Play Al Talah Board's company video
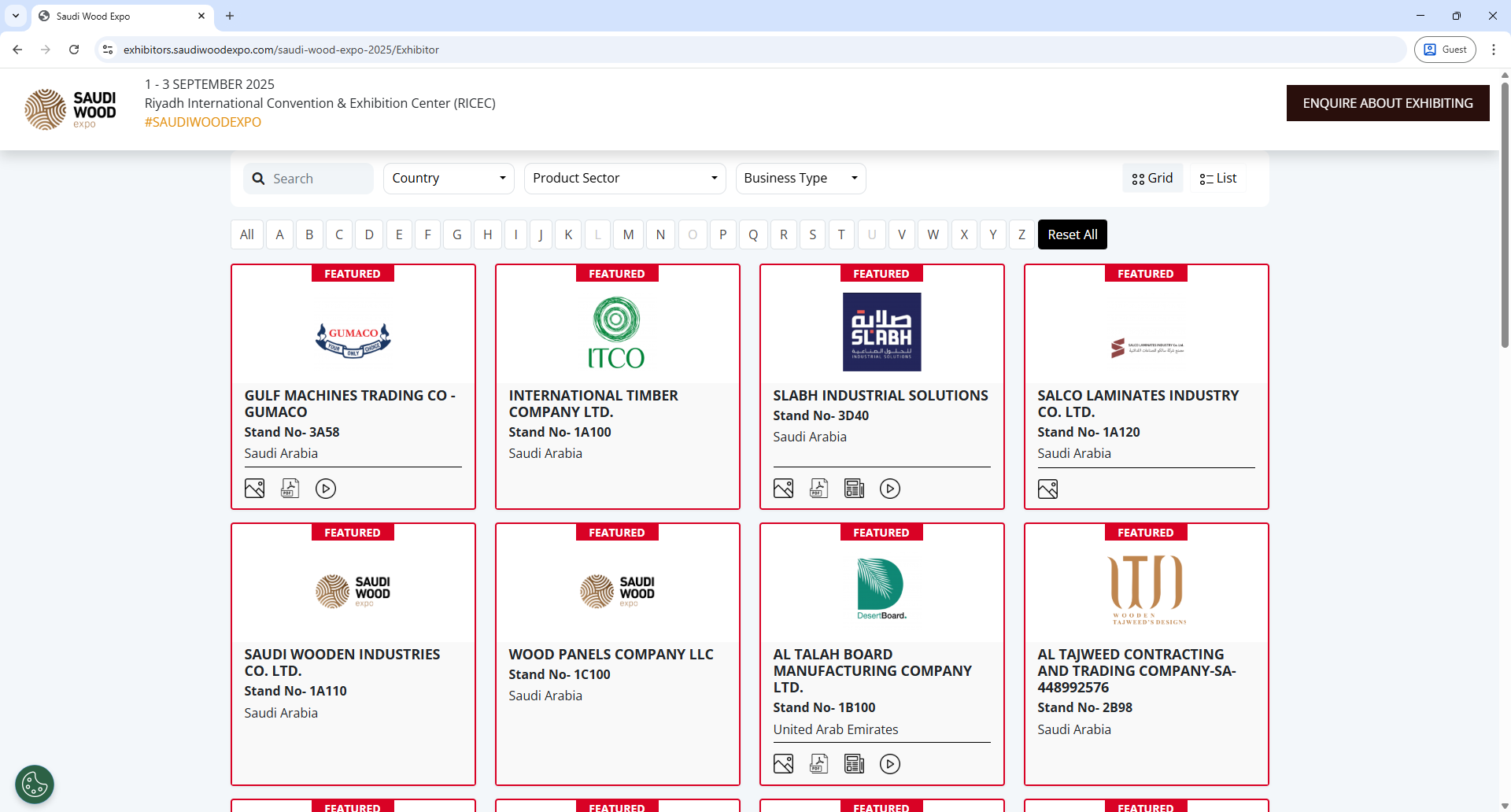This screenshot has width=1511, height=812. click(x=890, y=763)
